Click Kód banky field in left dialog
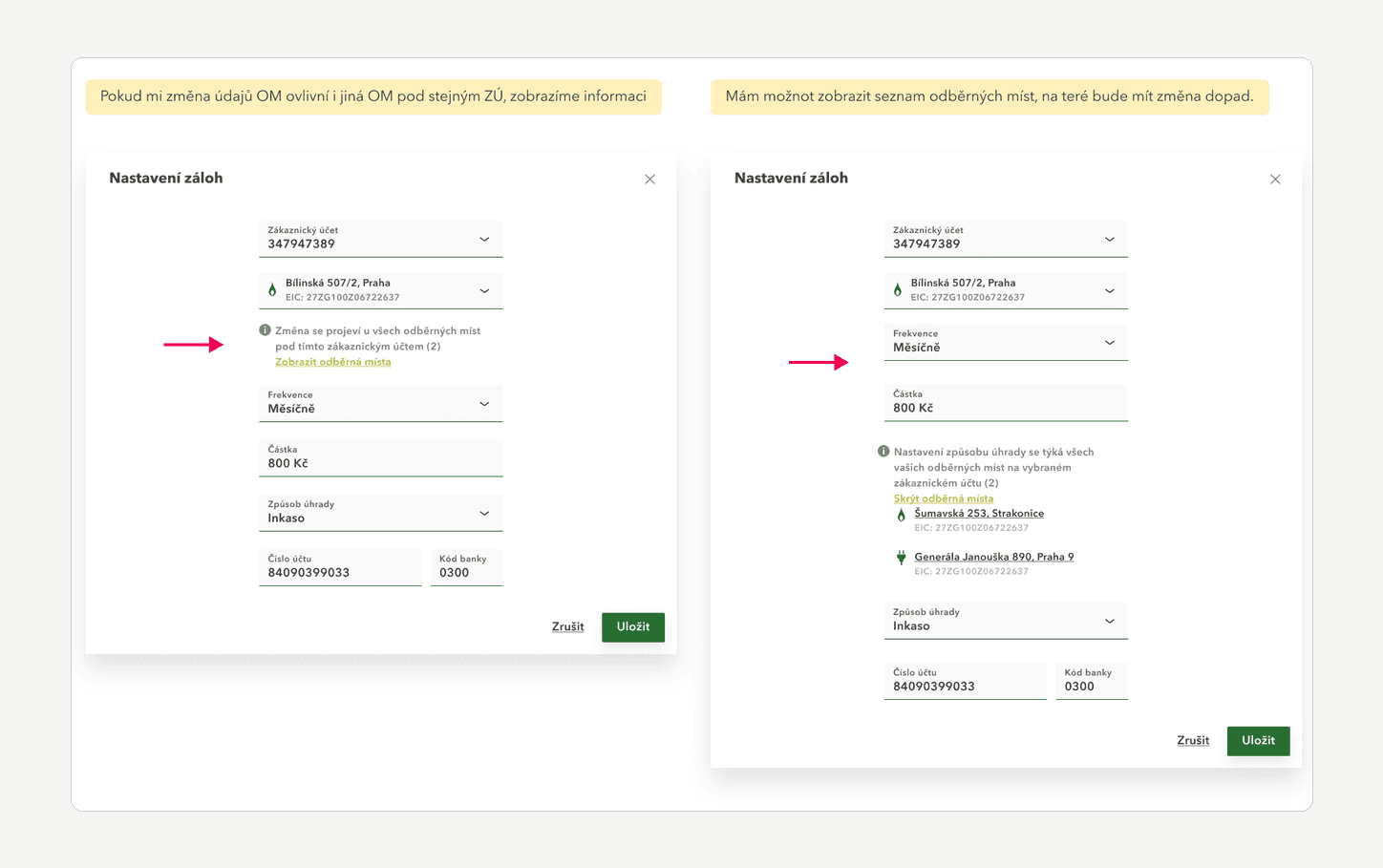 click(466, 567)
